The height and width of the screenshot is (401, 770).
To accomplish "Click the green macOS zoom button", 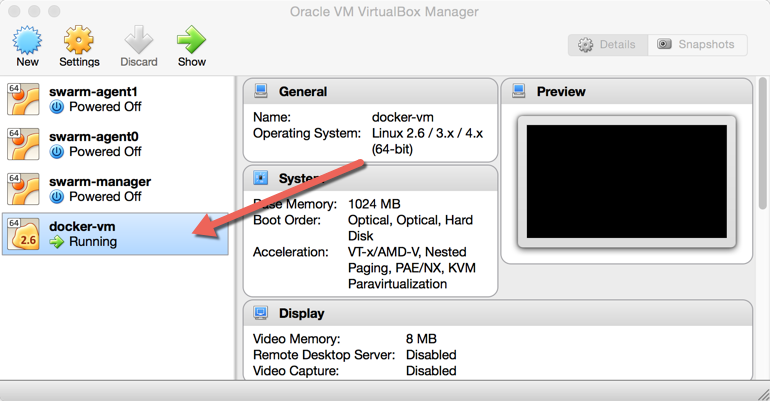I will coord(54,12).
